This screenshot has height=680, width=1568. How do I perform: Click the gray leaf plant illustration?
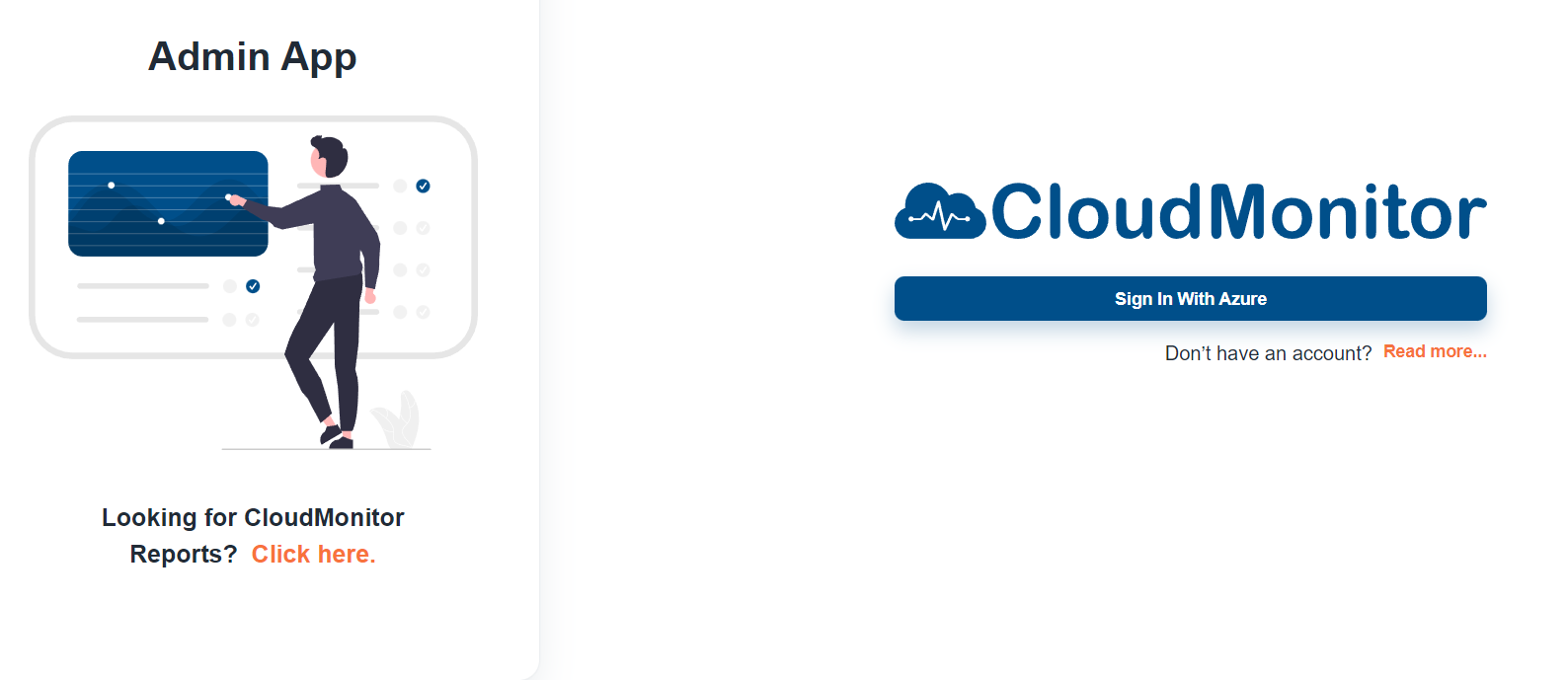pos(396,420)
